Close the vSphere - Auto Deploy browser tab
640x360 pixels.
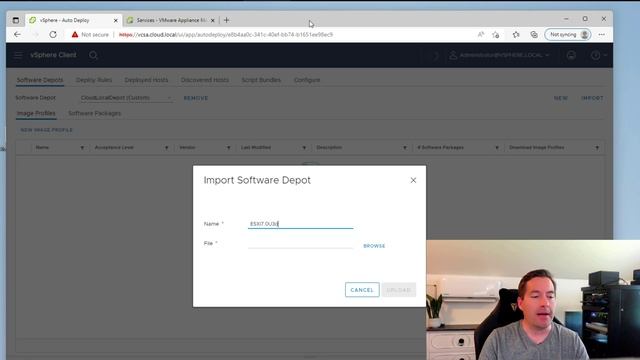tap(116, 20)
